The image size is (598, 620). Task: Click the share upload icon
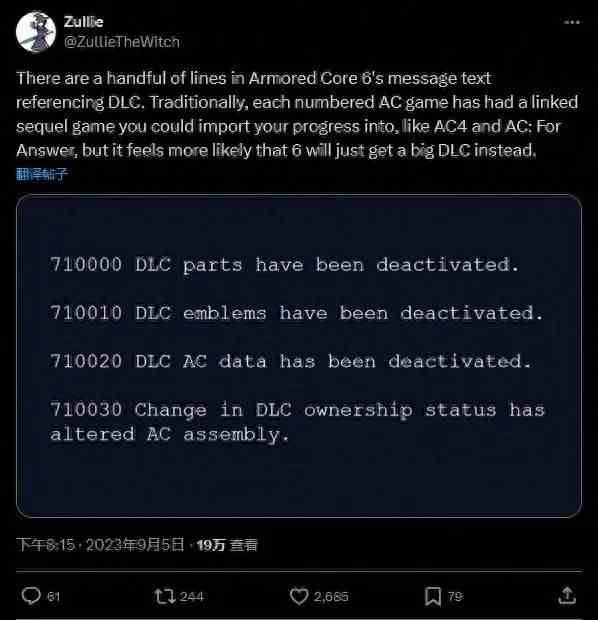pos(567,595)
